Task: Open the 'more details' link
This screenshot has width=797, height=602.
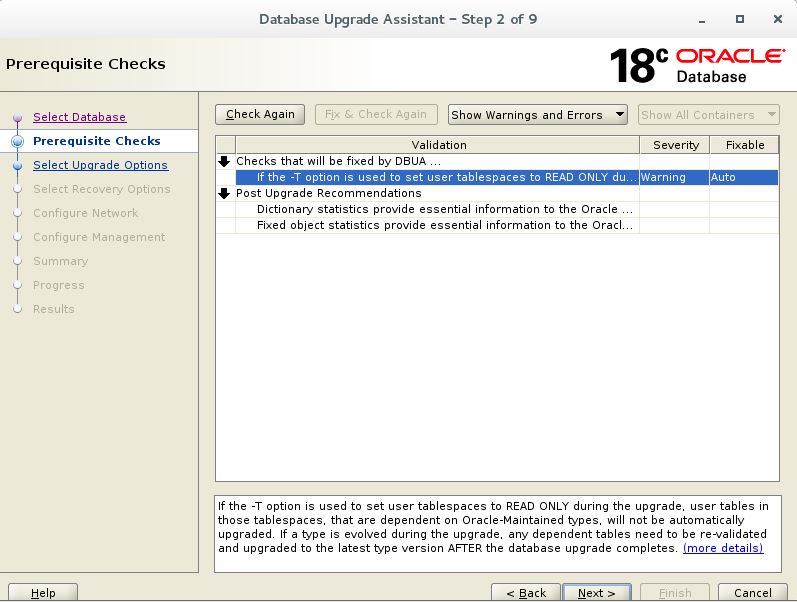Action: 723,548
